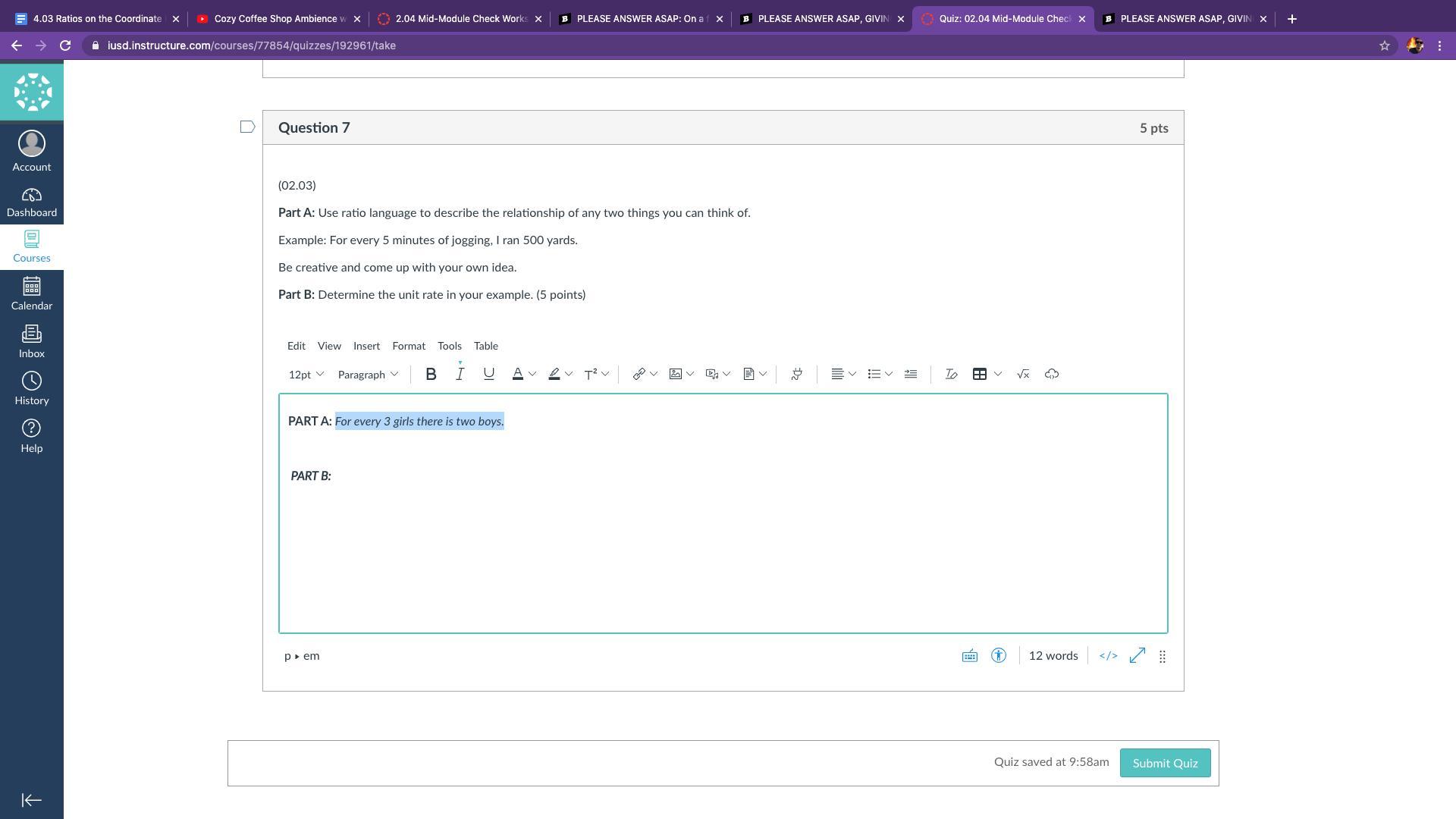Show keyboard shortcuts icon
The width and height of the screenshot is (1456, 819).
(969, 656)
